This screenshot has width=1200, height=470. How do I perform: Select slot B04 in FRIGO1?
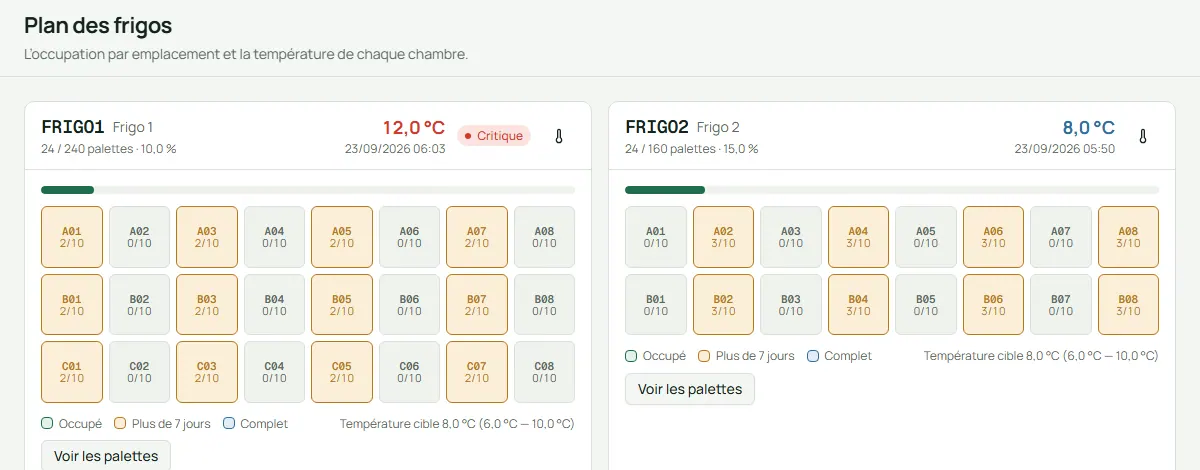(274, 305)
